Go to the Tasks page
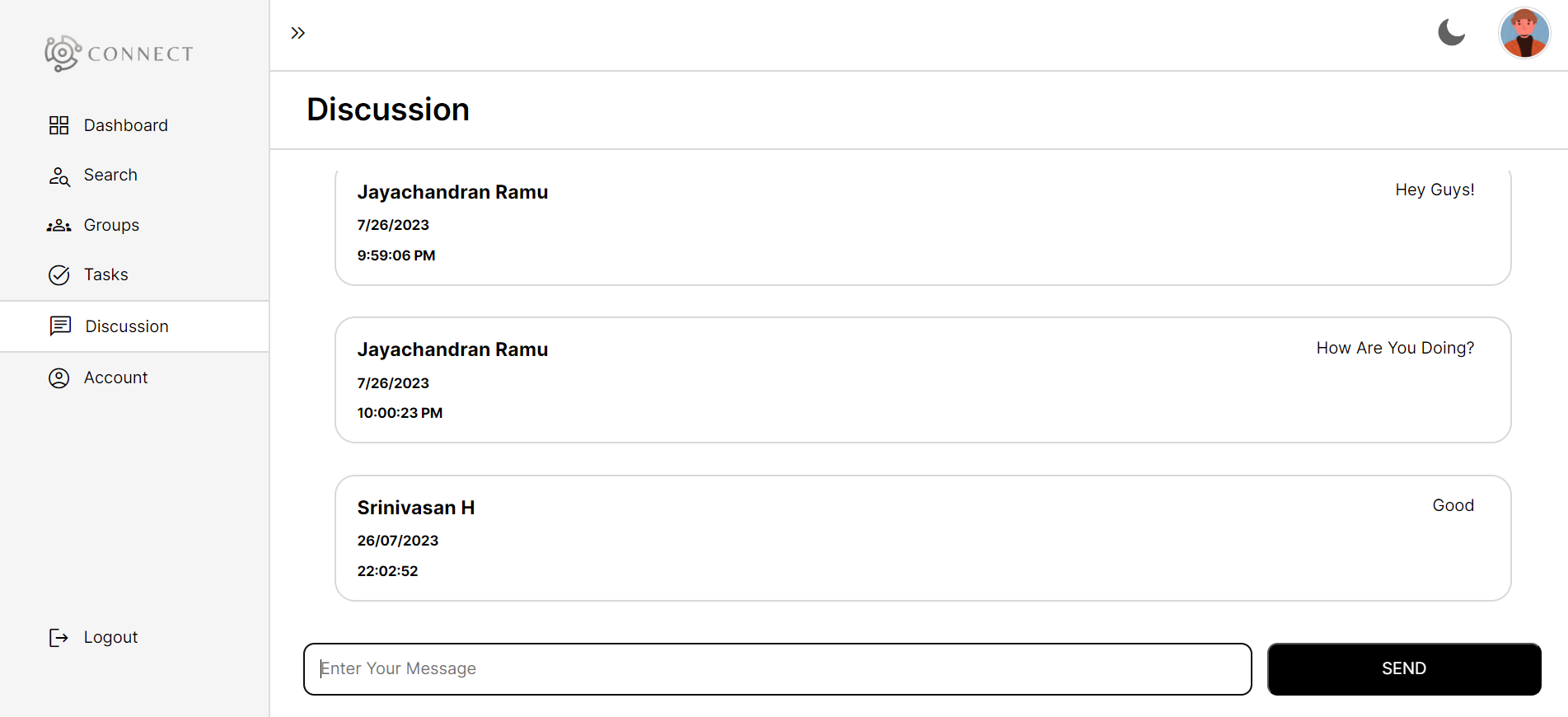 click(x=106, y=275)
